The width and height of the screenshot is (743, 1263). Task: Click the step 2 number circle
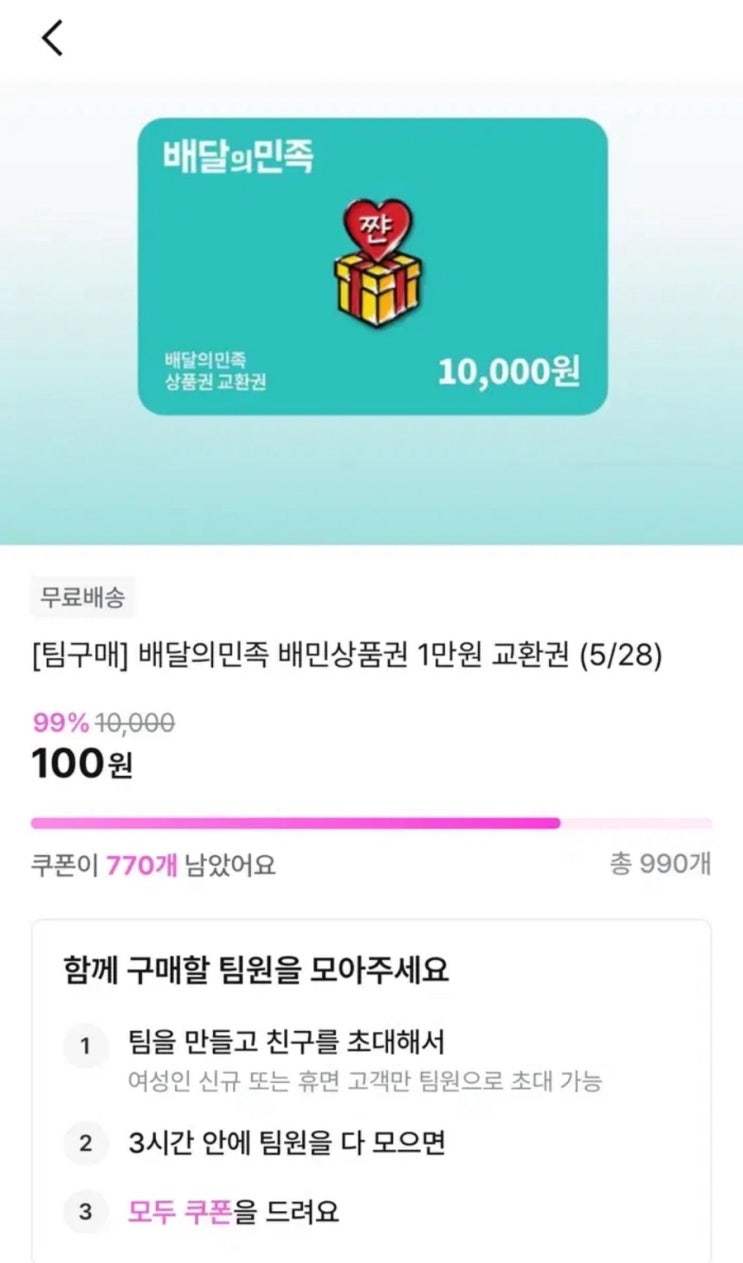(86, 1144)
